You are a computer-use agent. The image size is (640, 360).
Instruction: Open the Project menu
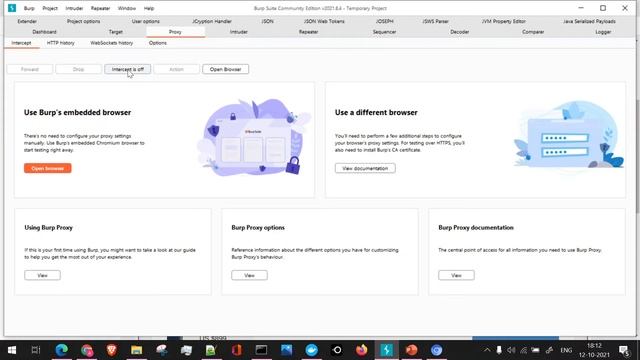50,8
